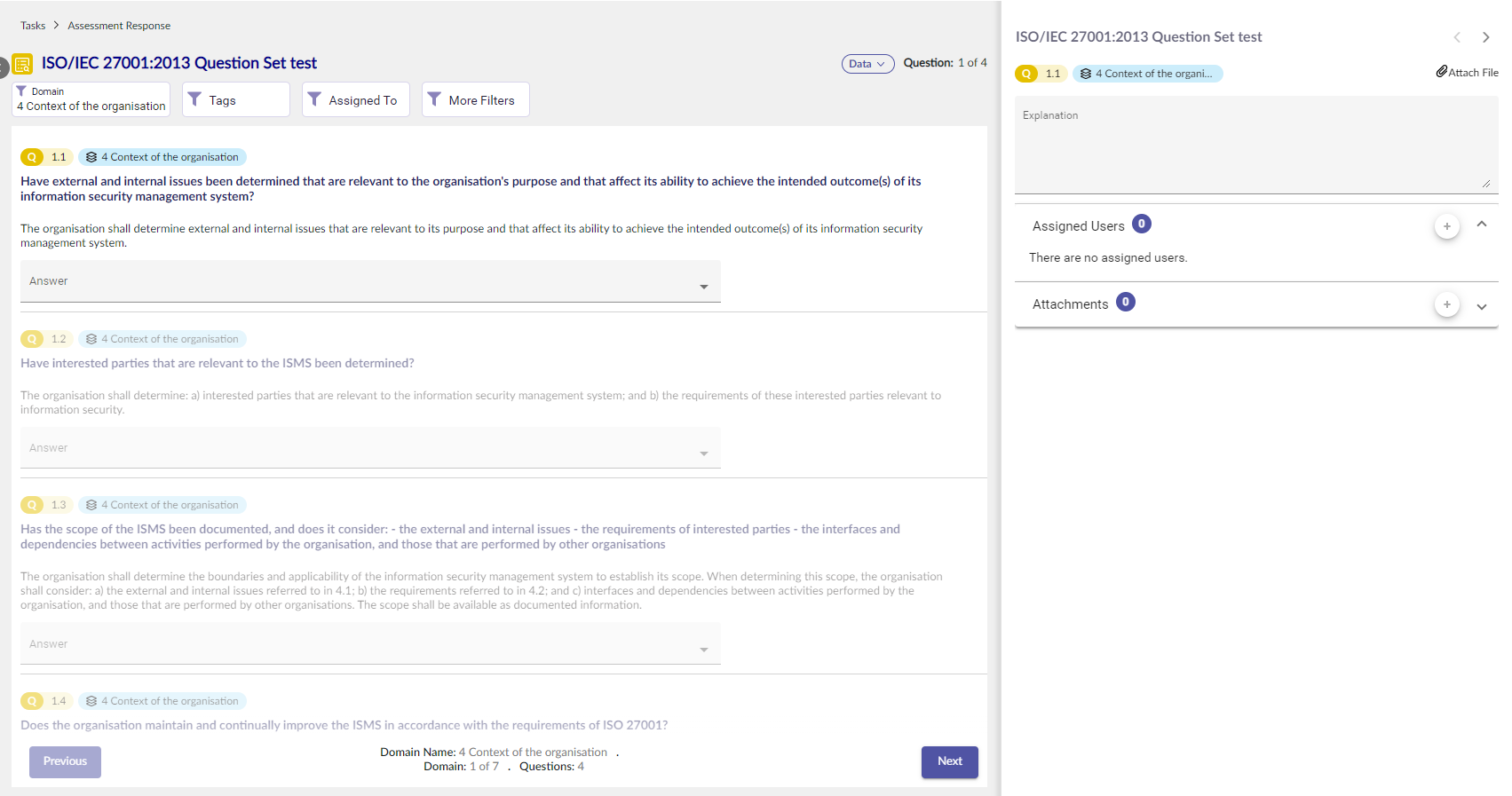
Task: Click the Attach File paperclip icon
Action: click(1442, 71)
